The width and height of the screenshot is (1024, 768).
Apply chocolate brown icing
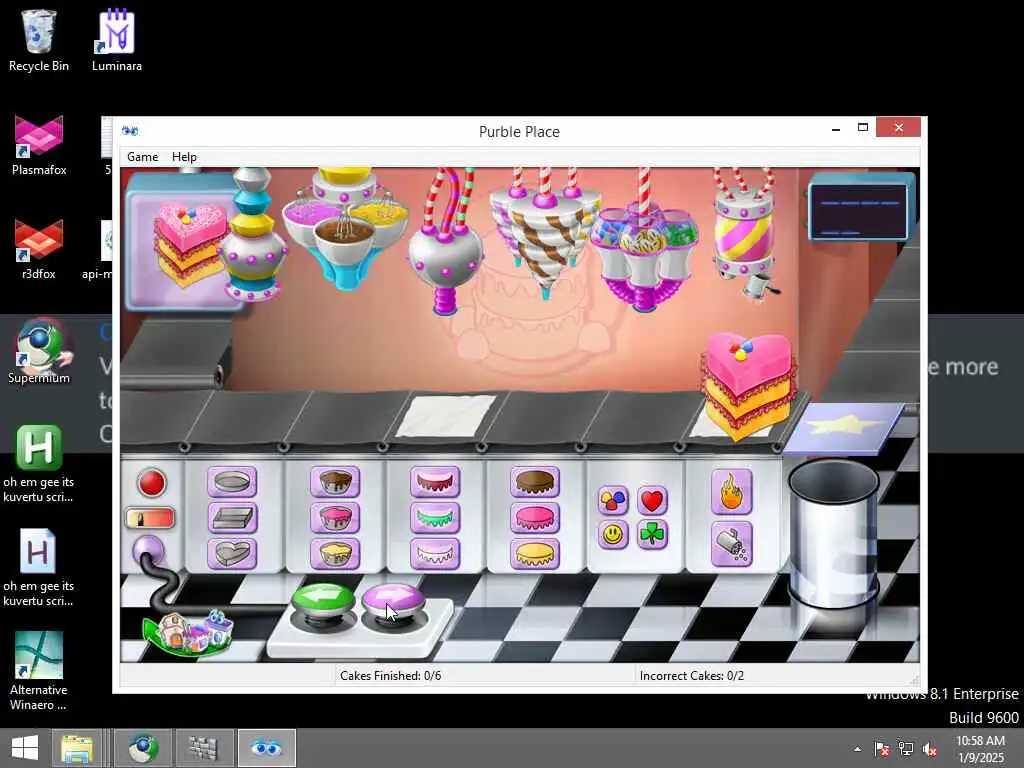[x=535, y=483]
